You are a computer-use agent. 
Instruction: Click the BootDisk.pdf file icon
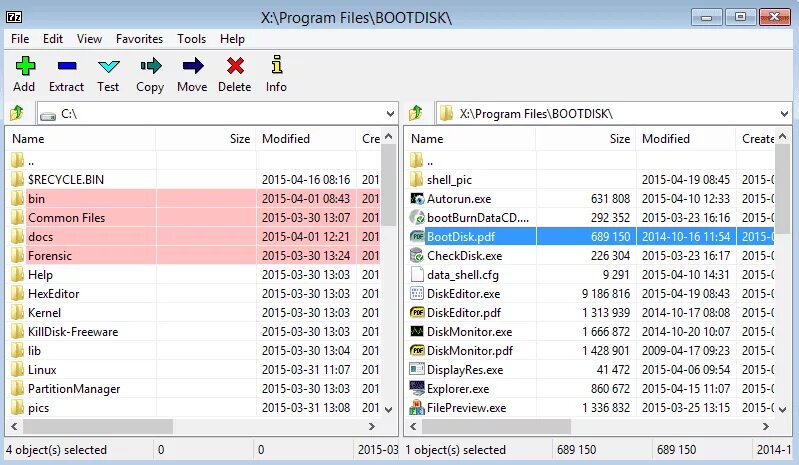pos(417,236)
